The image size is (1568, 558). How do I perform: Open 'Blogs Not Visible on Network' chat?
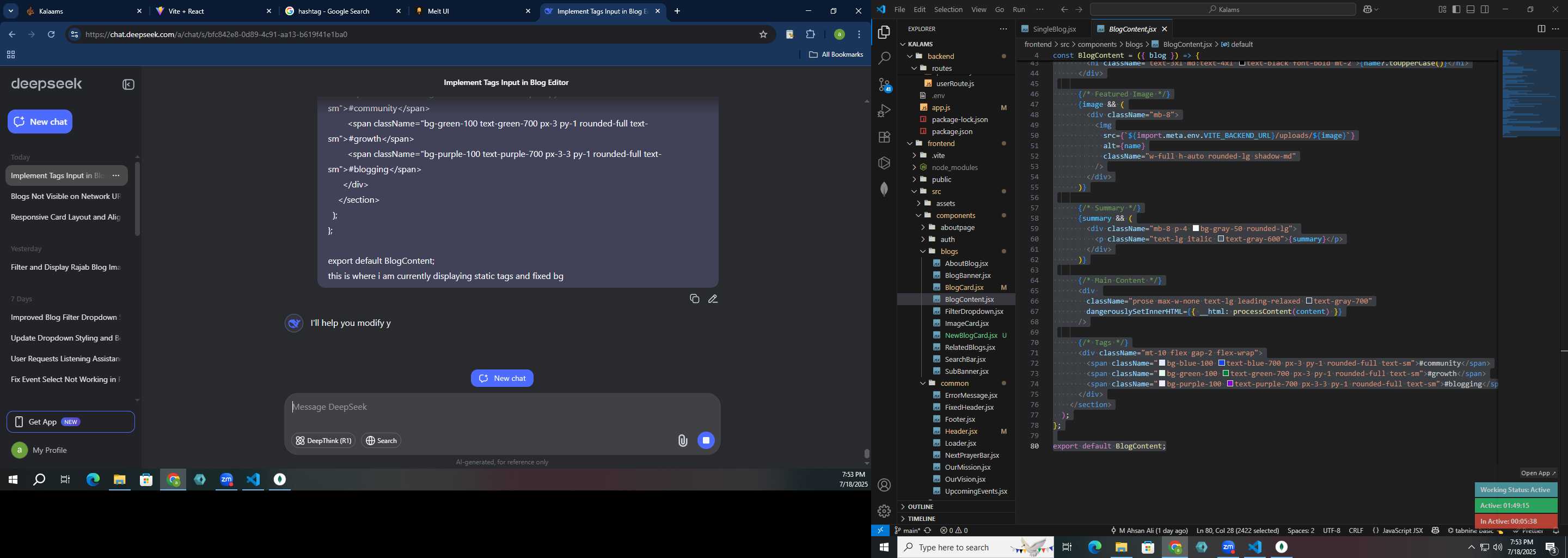pos(66,197)
